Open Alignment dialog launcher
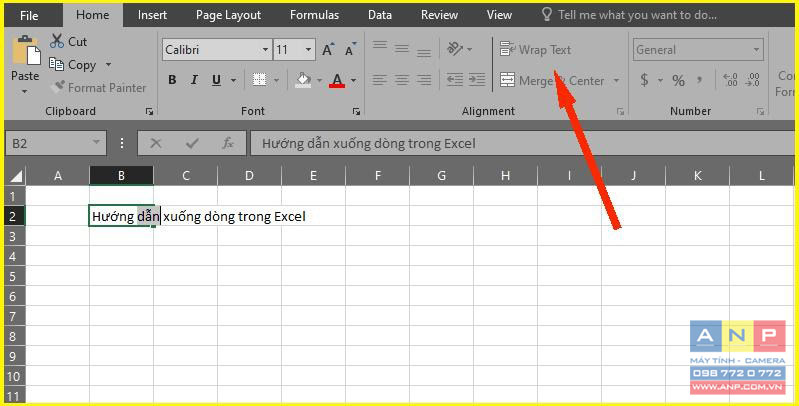The width and height of the screenshot is (799, 406). [620, 112]
